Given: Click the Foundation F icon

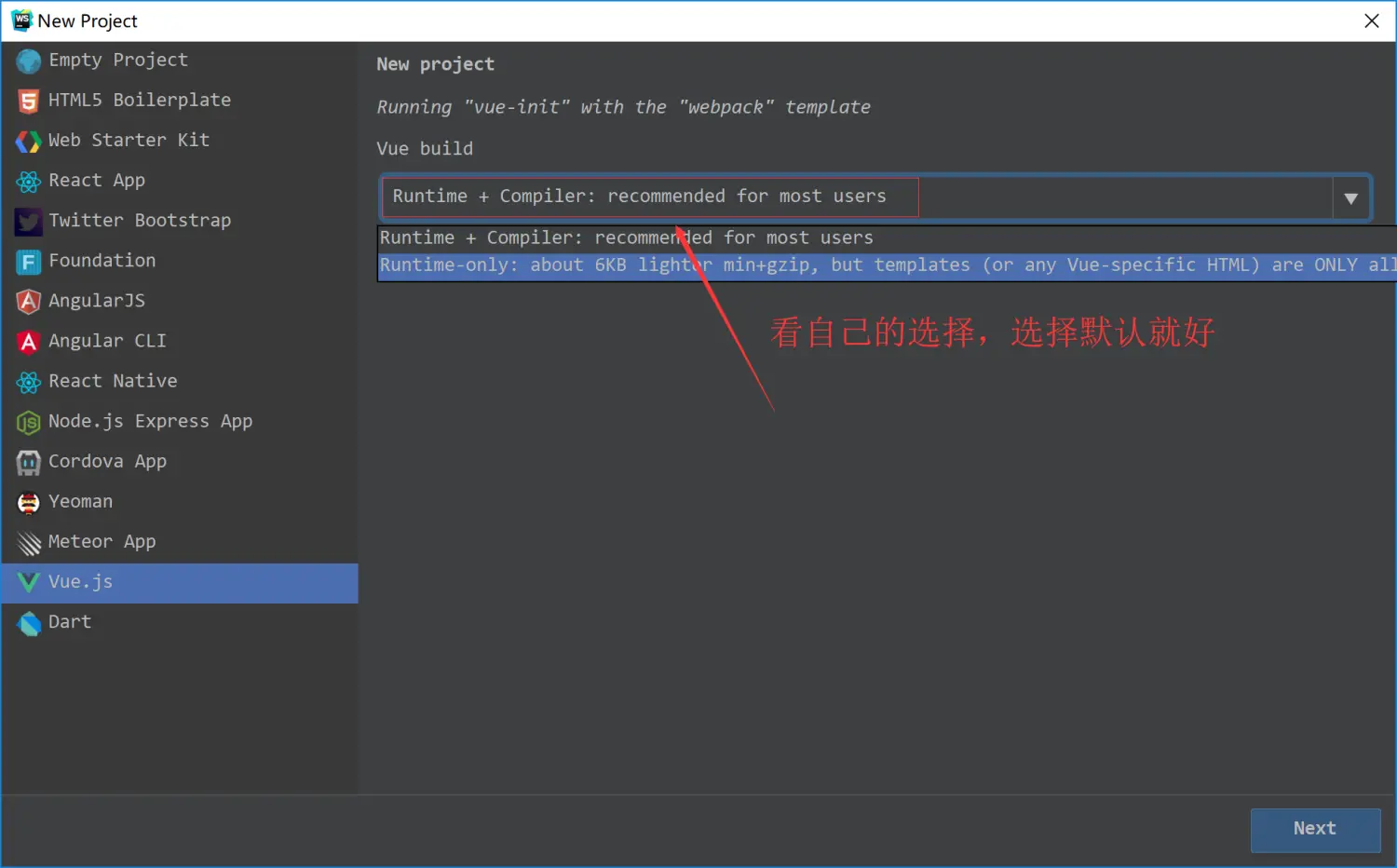Looking at the screenshot, I should pos(29,262).
